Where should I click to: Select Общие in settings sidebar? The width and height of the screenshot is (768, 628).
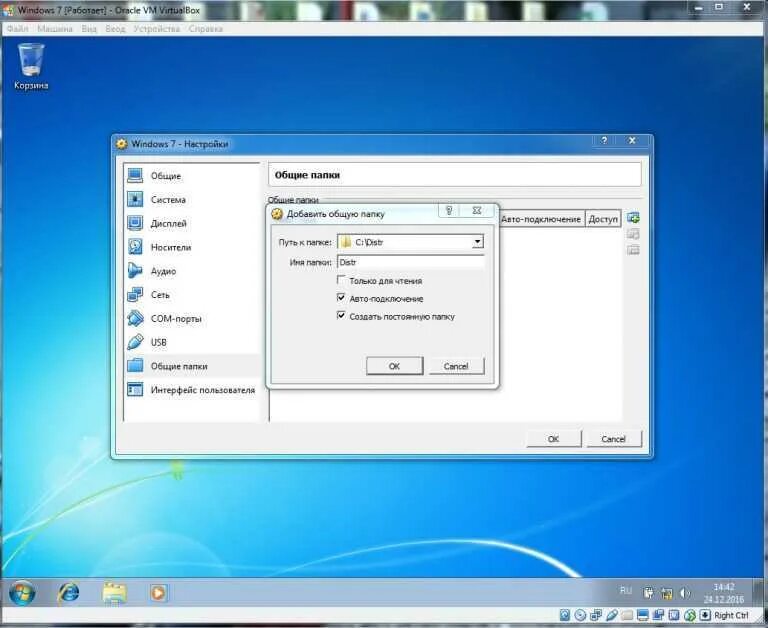[192, 176]
